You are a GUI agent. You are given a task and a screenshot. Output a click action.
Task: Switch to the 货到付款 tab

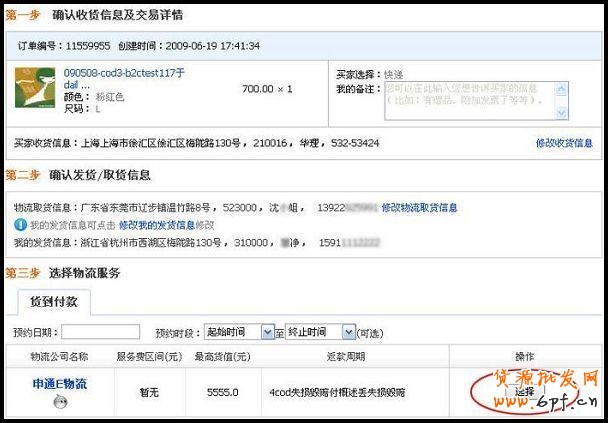(54, 301)
